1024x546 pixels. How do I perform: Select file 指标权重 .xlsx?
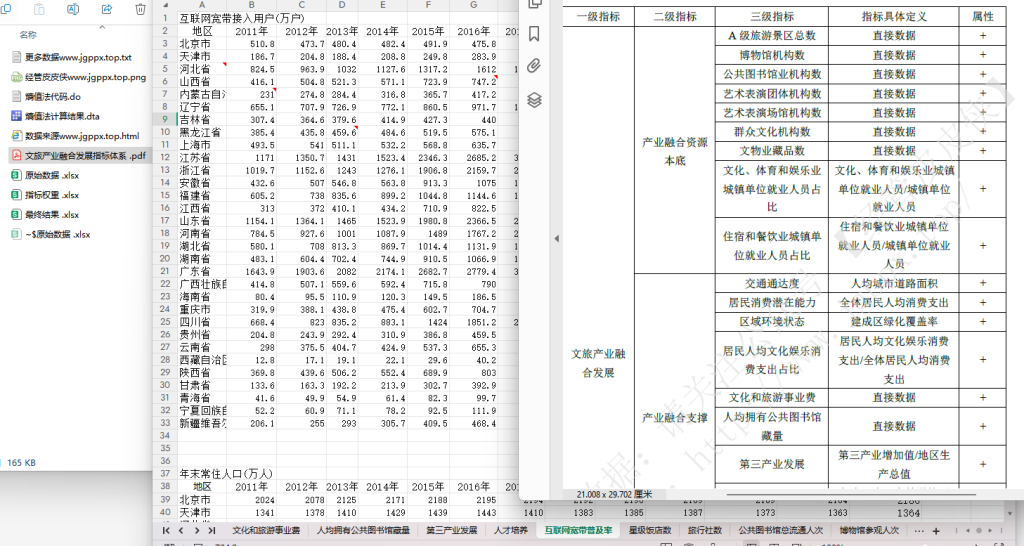(x=45, y=195)
